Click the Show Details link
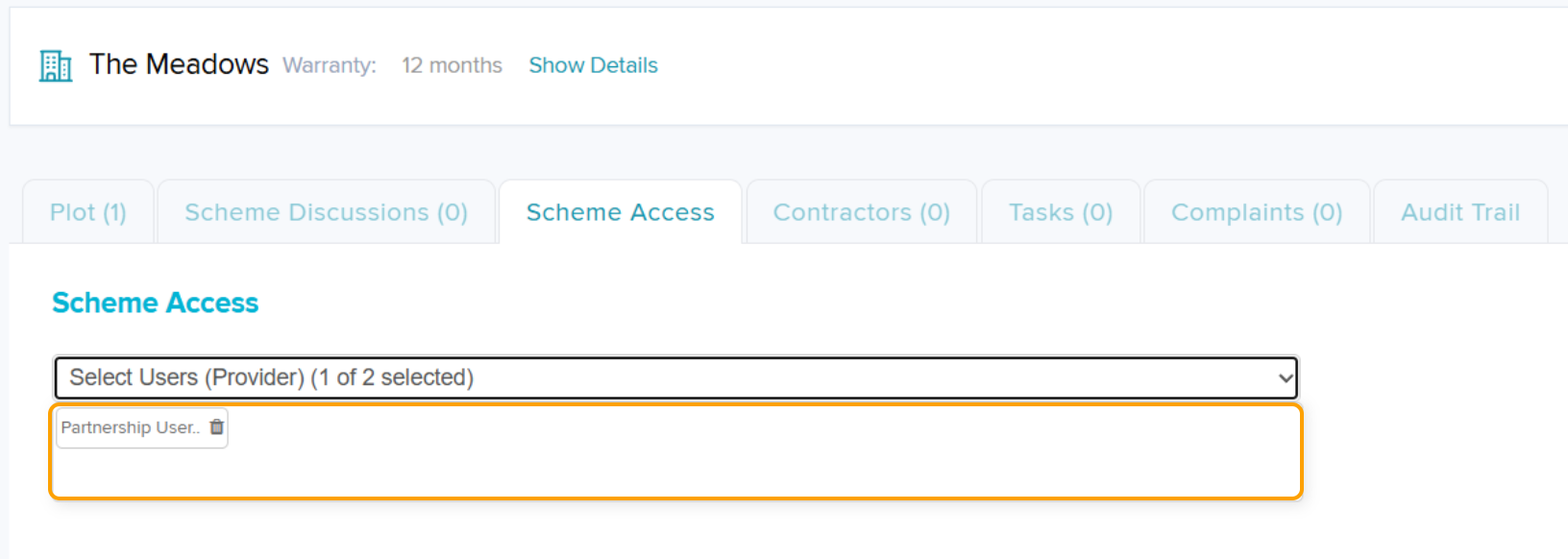This screenshot has height=559, width=1568. click(x=594, y=65)
